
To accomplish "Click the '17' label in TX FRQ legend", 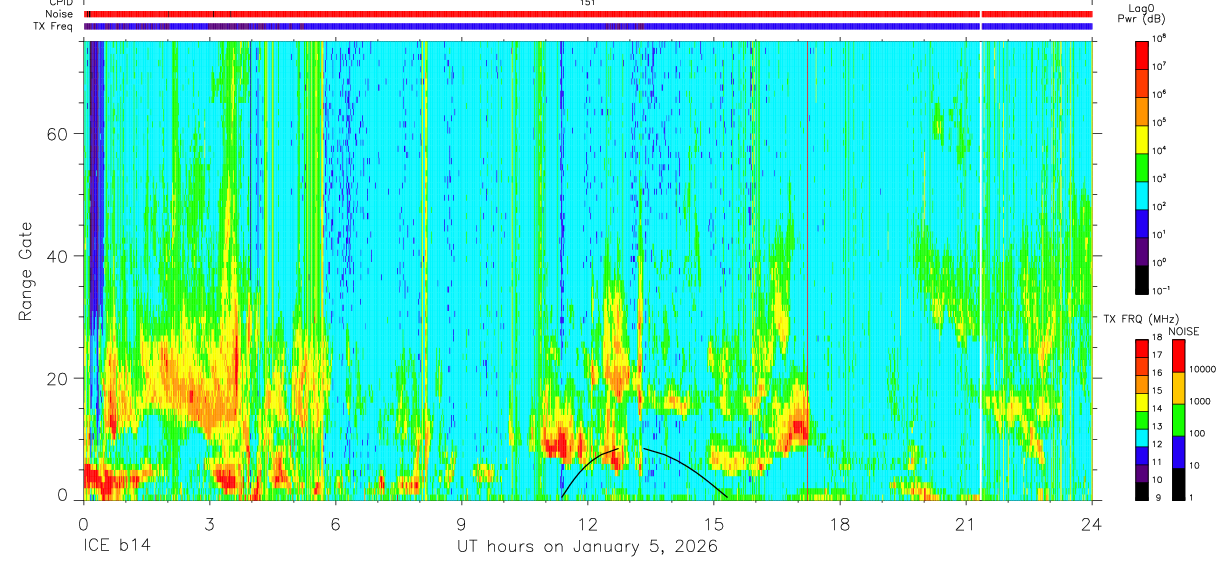I will click(1157, 355).
